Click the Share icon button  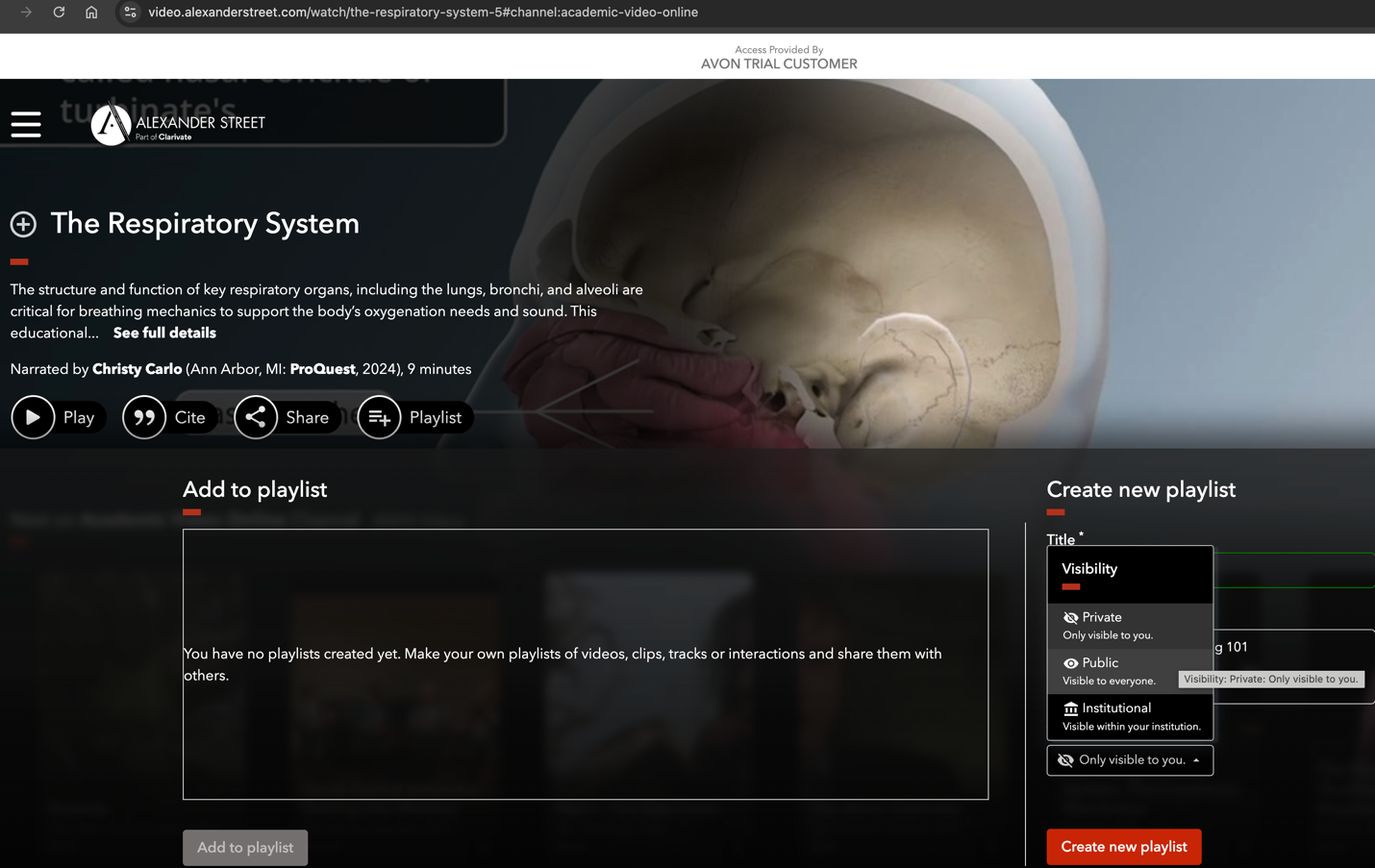point(256,417)
